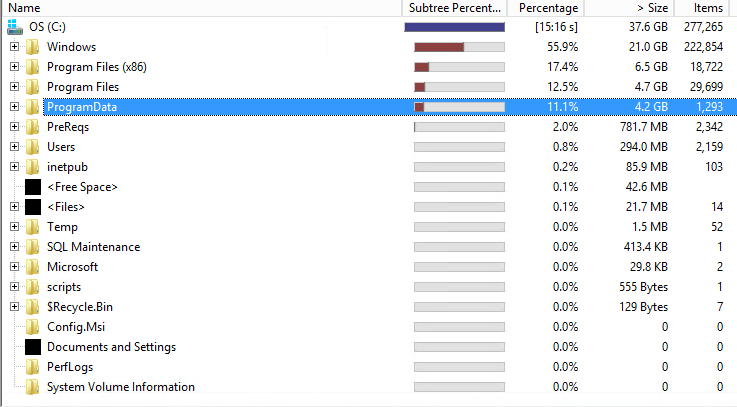This screenshot has width=737, height=407.
Task: Expand the $Recycle.Bin node
Action: pyautogui.click(x=15, y=306)
